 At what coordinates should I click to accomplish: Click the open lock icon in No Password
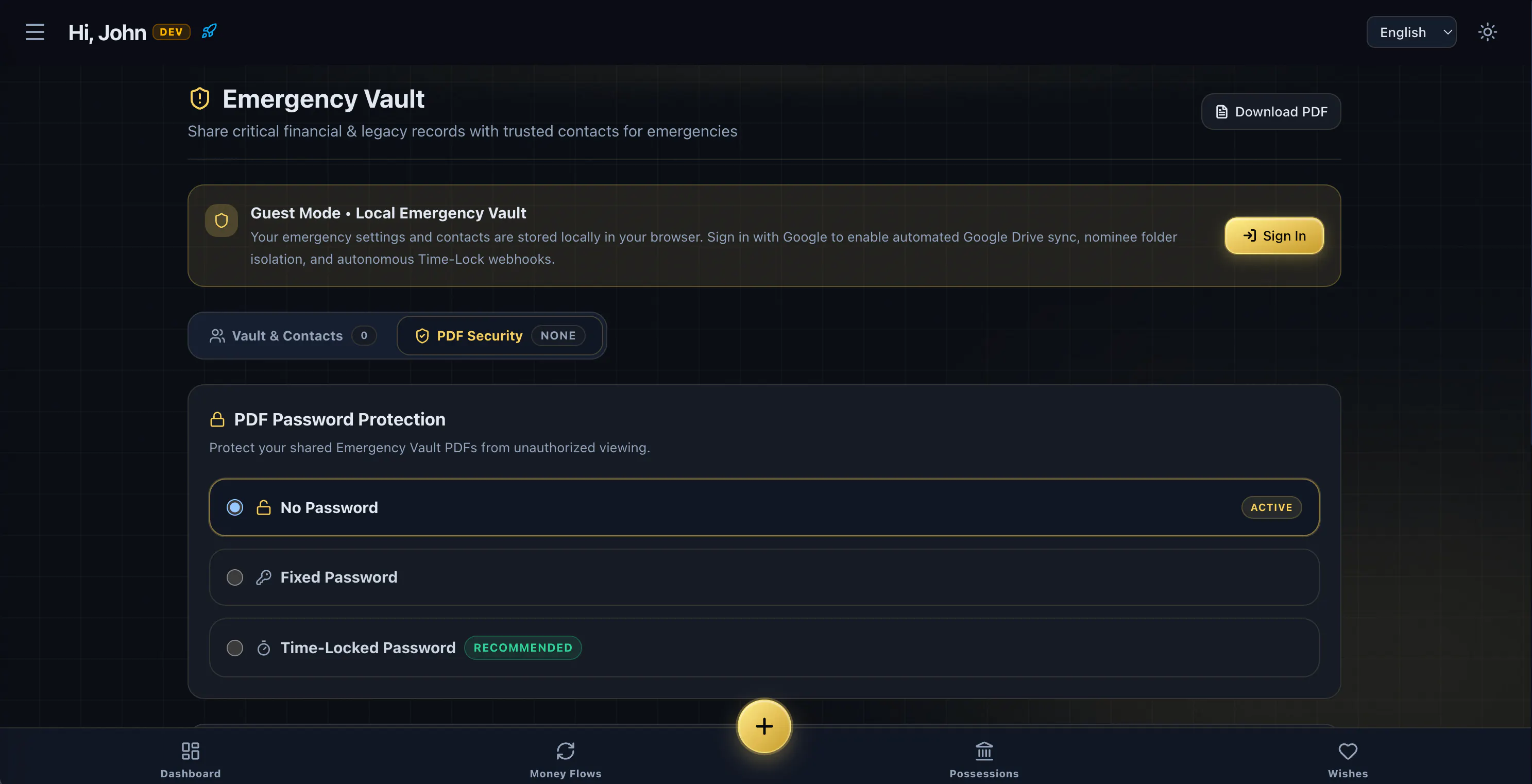263,507
